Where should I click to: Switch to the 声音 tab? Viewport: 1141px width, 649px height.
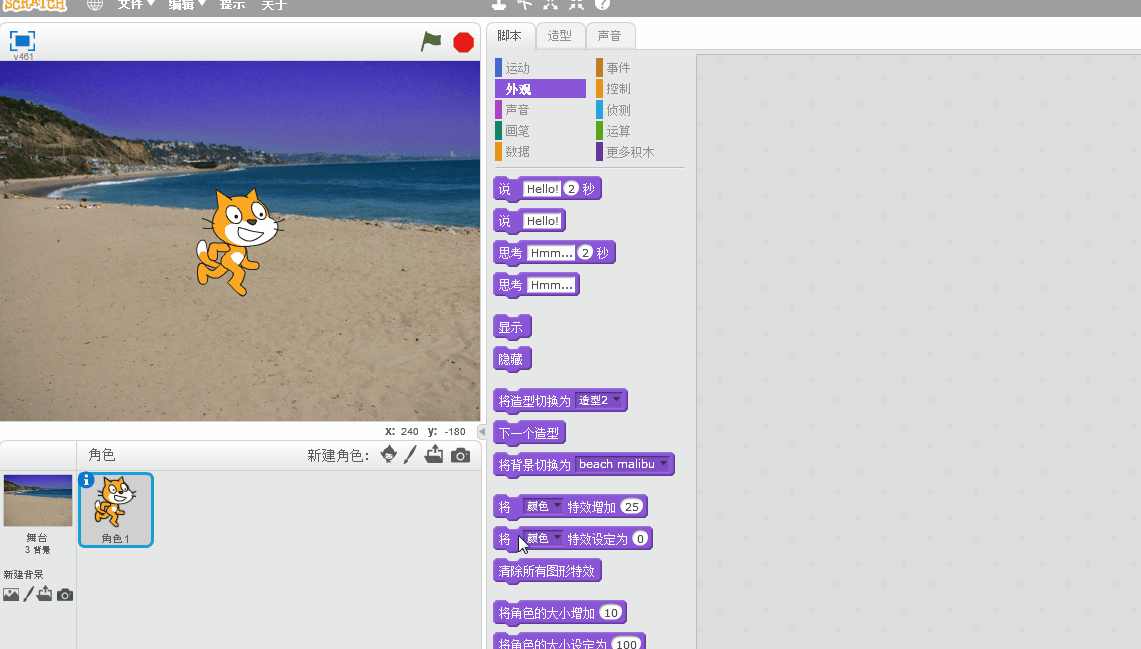pyautogui.click(x=609, y=36)
